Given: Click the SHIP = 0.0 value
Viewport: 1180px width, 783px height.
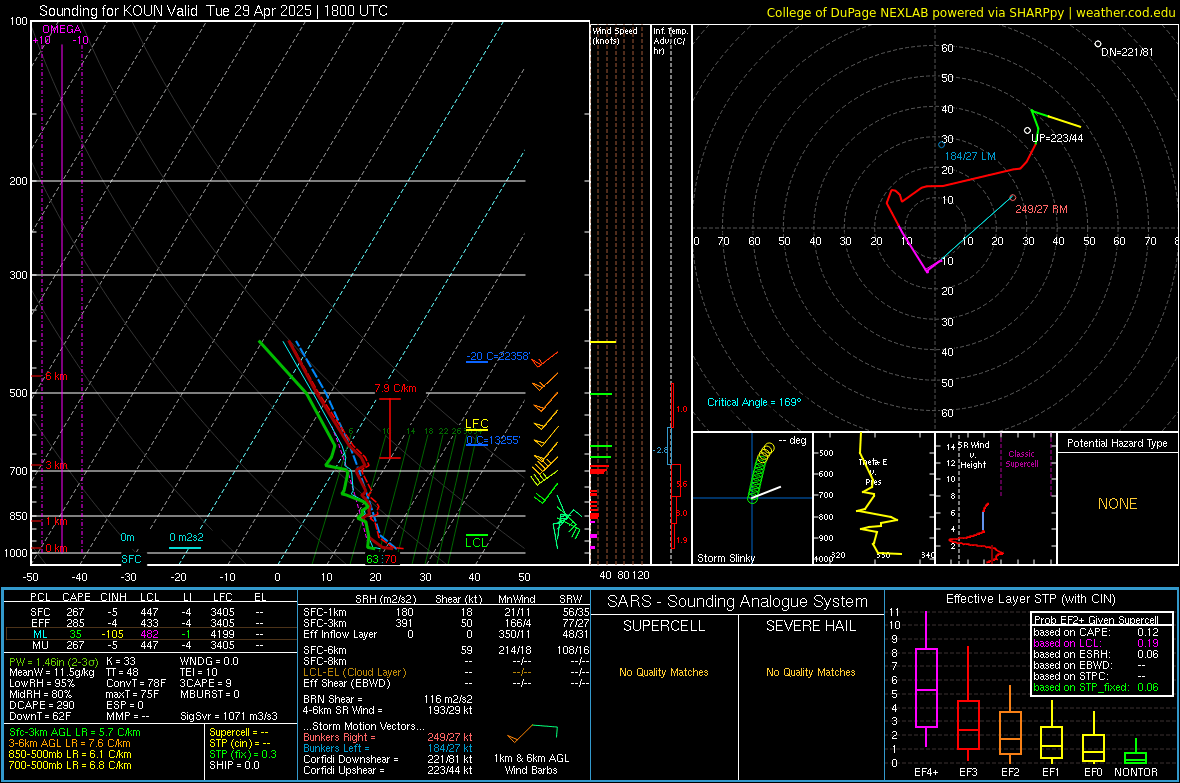Looking at the screenshot, I should click(234, 765).
